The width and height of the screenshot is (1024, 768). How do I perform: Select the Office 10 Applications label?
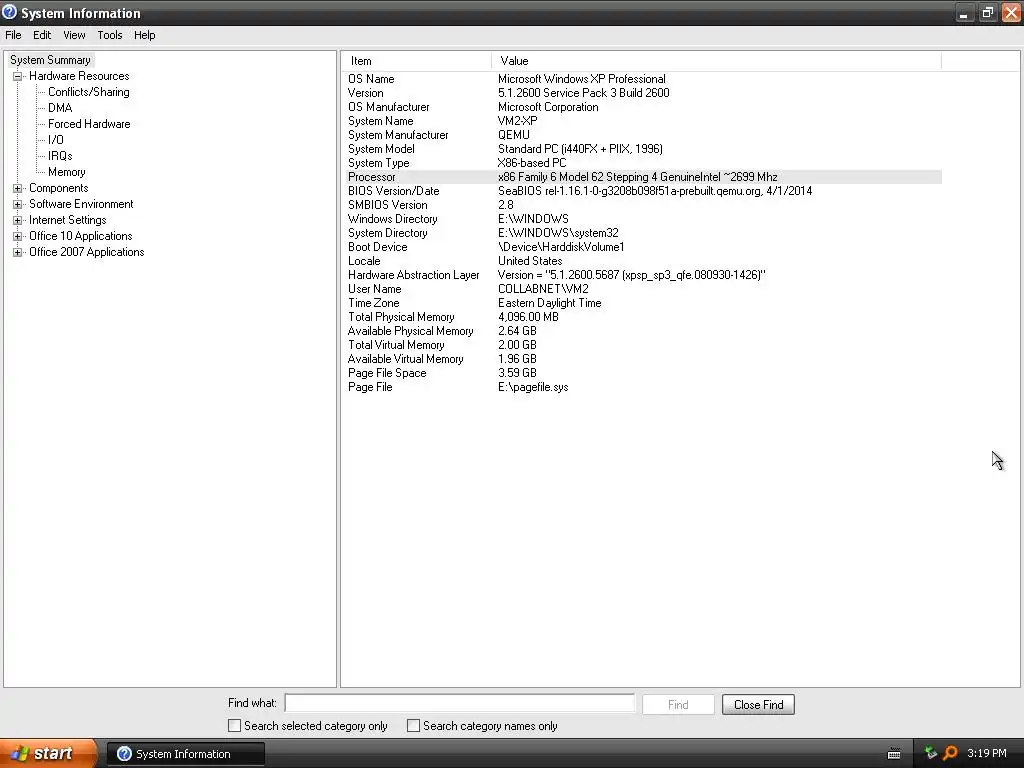pos(81,236)
